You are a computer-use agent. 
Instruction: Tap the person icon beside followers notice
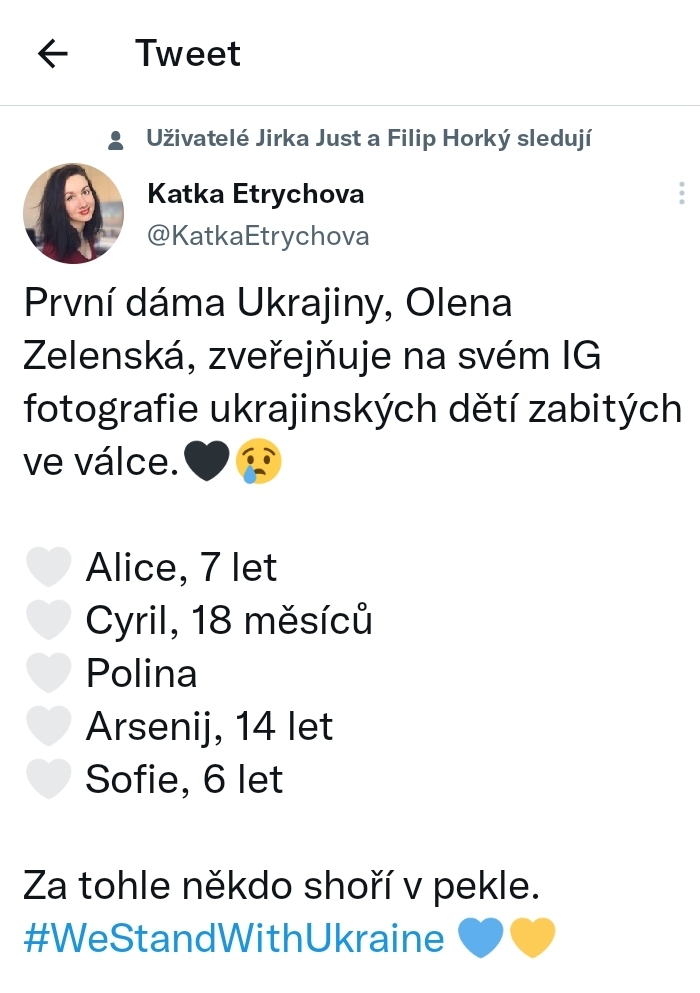point(116,138)
